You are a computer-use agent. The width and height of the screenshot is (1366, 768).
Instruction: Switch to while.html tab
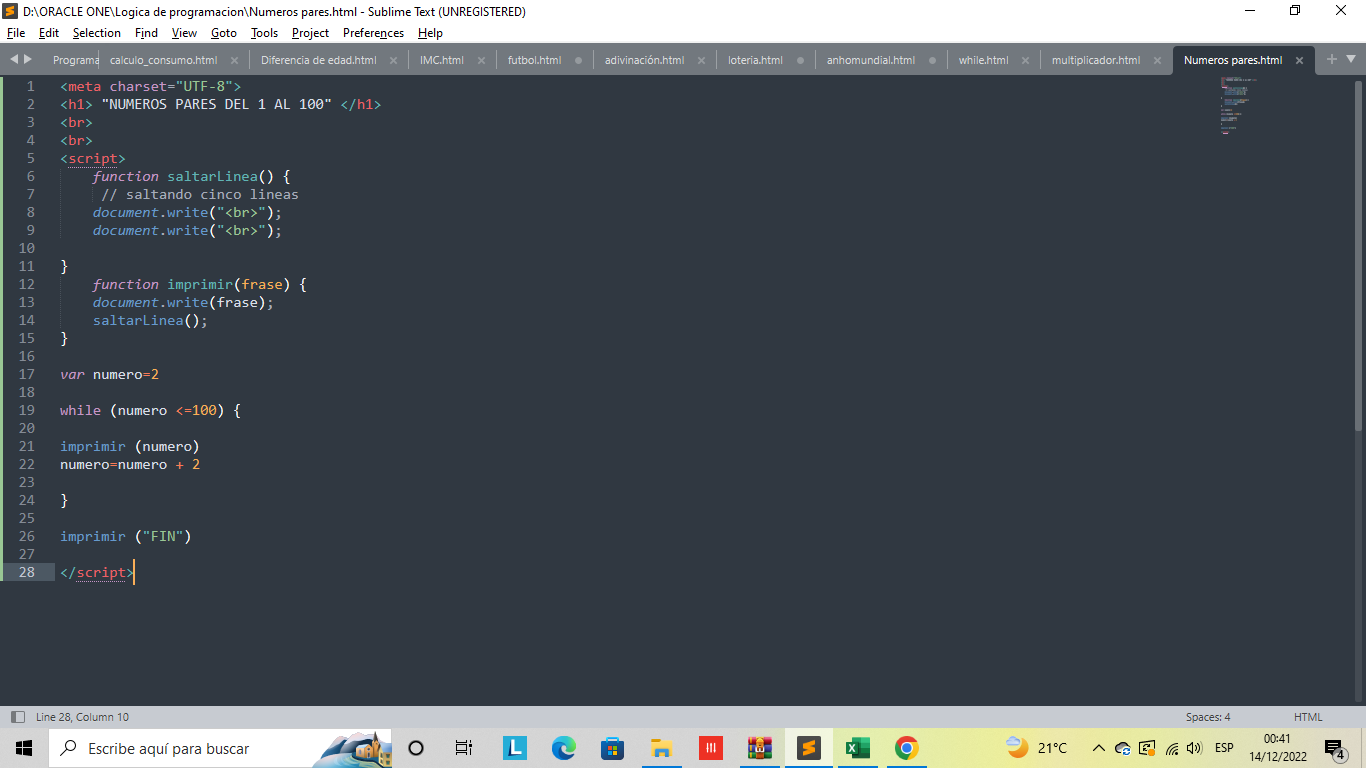[x=983, y=60]
